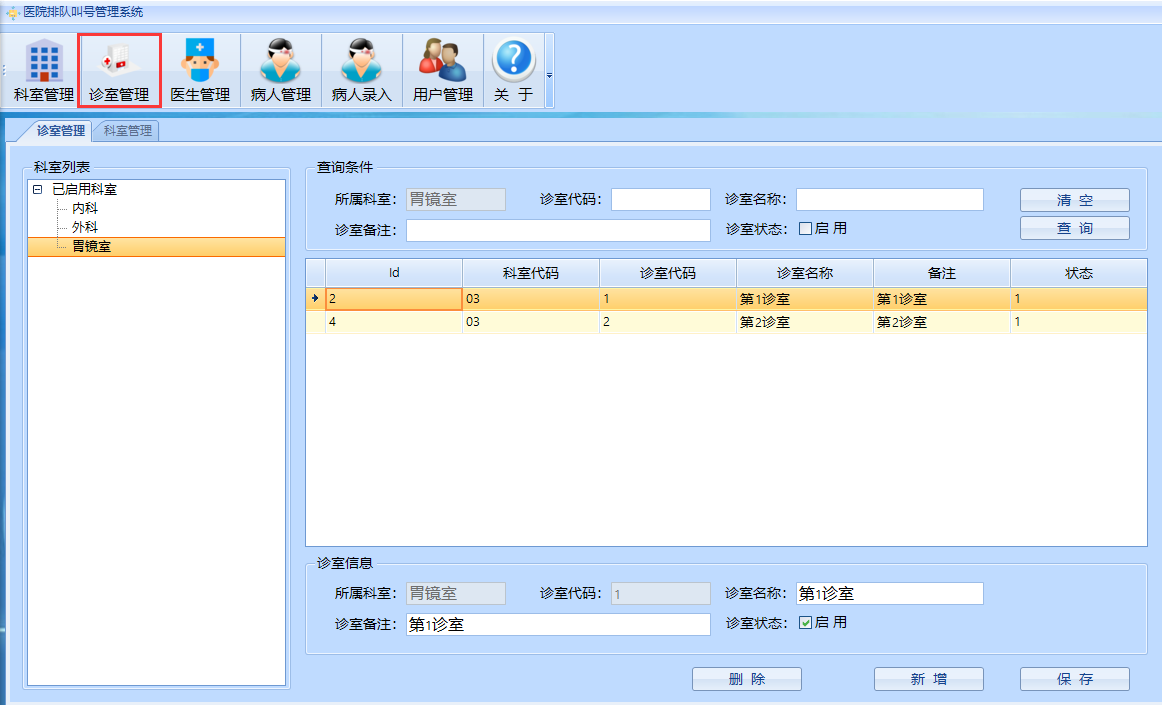Click the query 诊室名称 input field

[x=889, y=199]
